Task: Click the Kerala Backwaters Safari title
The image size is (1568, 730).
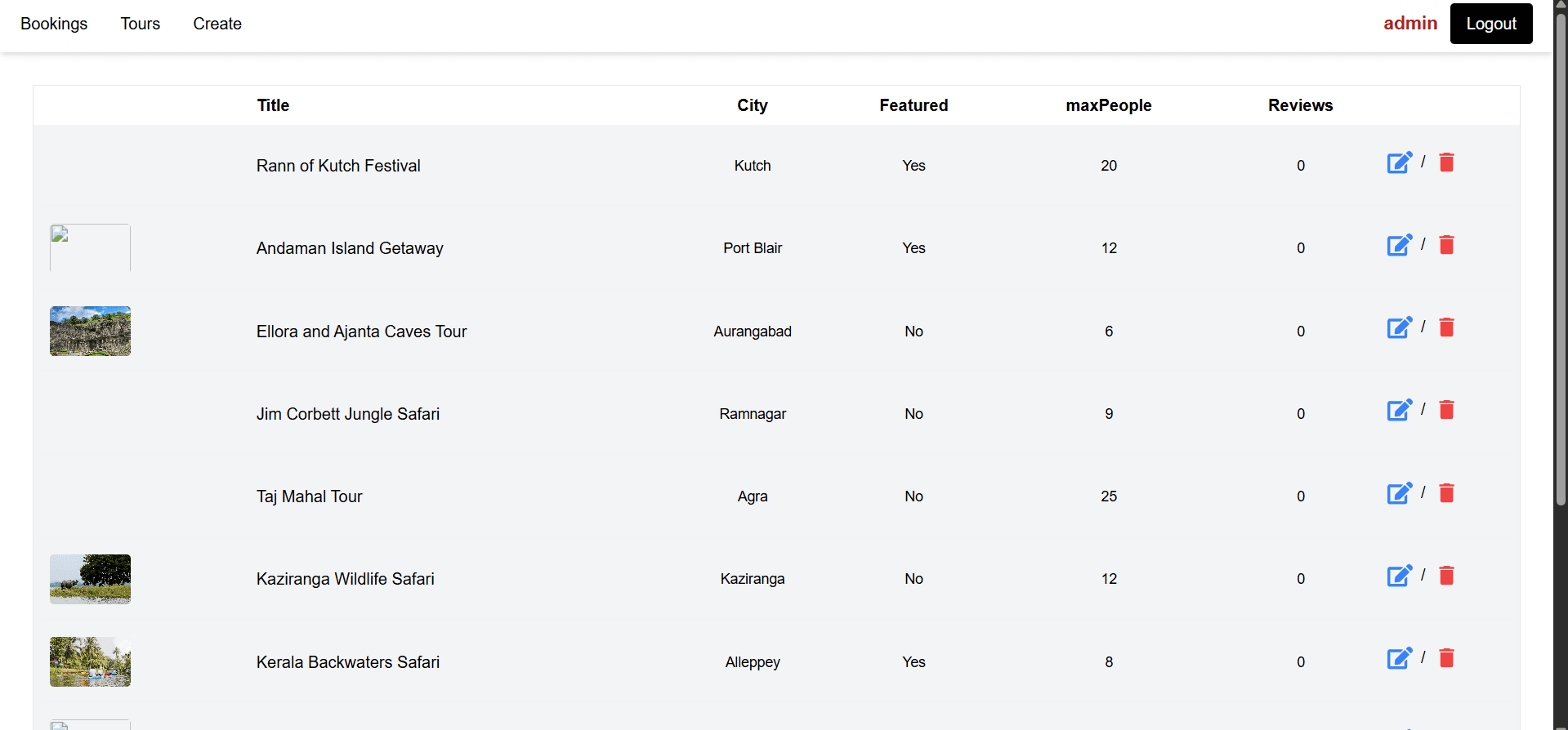Action: coord(348,662)
